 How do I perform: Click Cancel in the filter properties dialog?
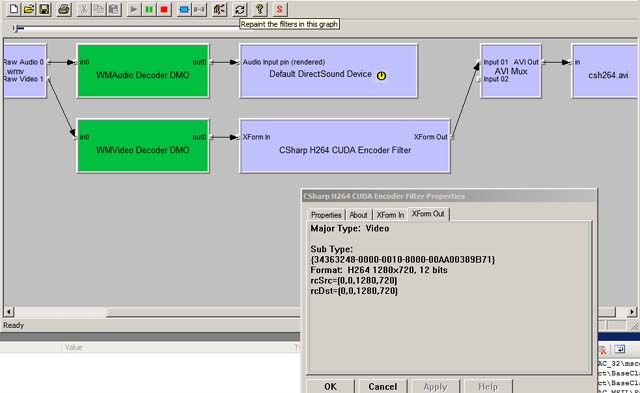(382, 386)
